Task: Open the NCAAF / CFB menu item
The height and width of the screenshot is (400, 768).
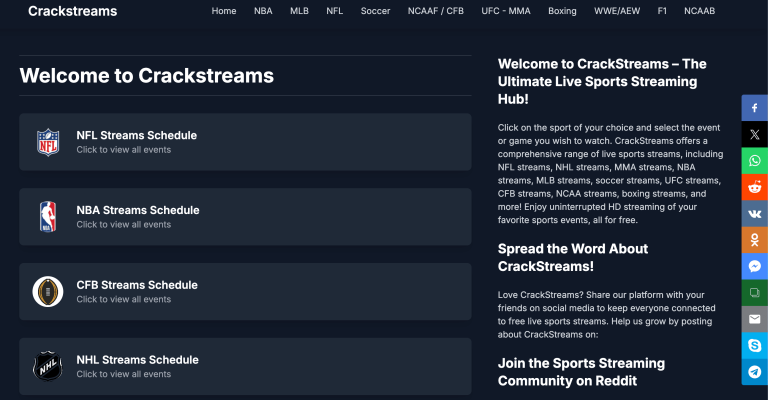Action: 436,12
